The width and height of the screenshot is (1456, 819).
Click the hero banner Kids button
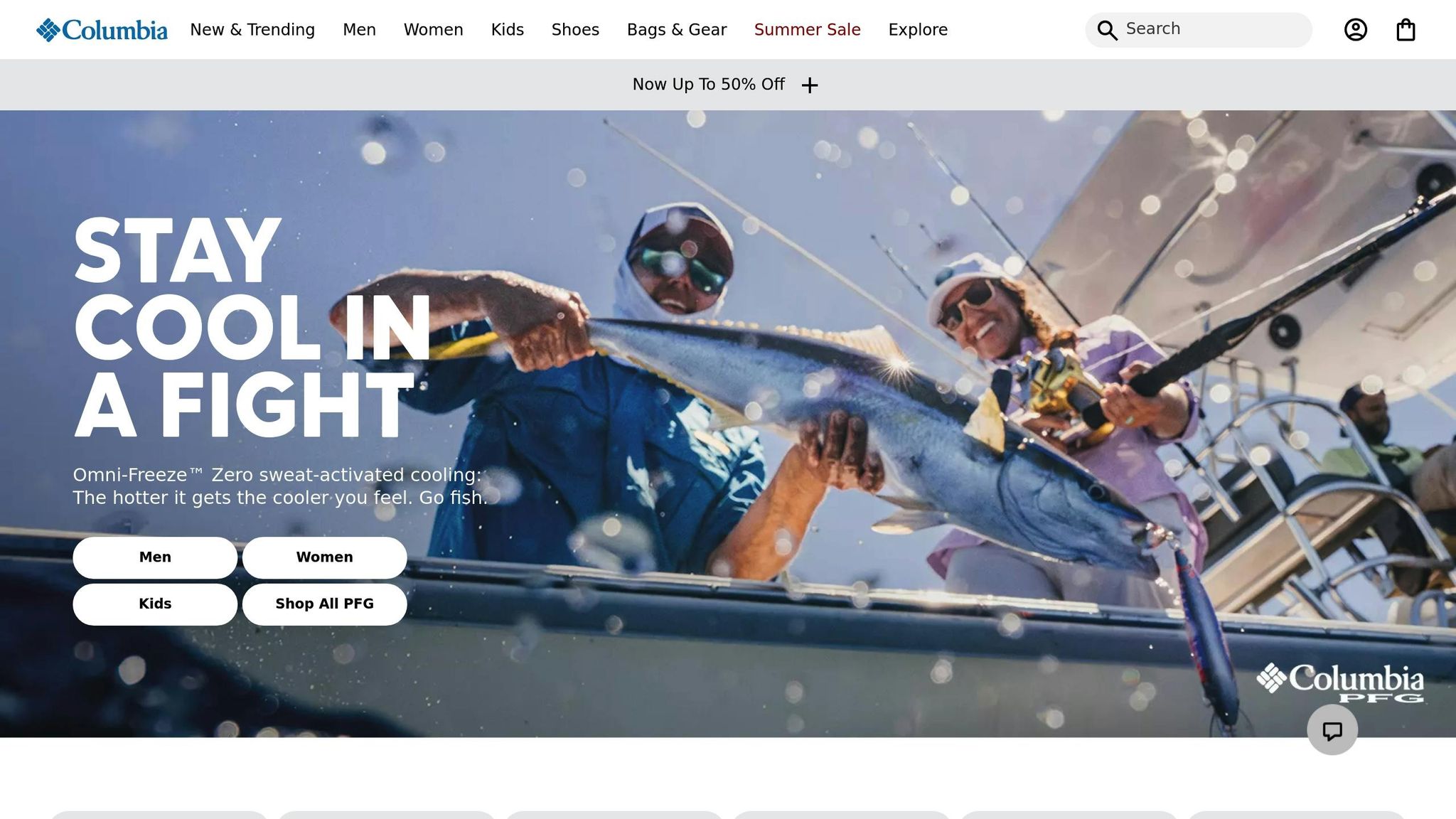(155, 604)
